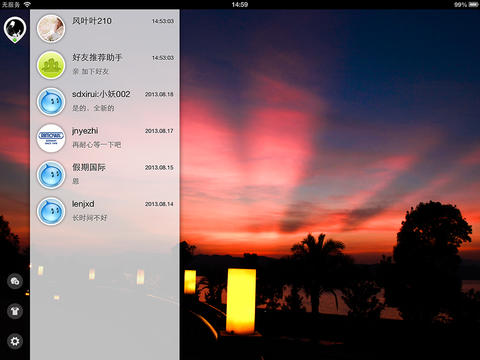Open conversation named sdxirui:小妖002
The height and width of the screenshot is (360, 480).
[105, 102]
